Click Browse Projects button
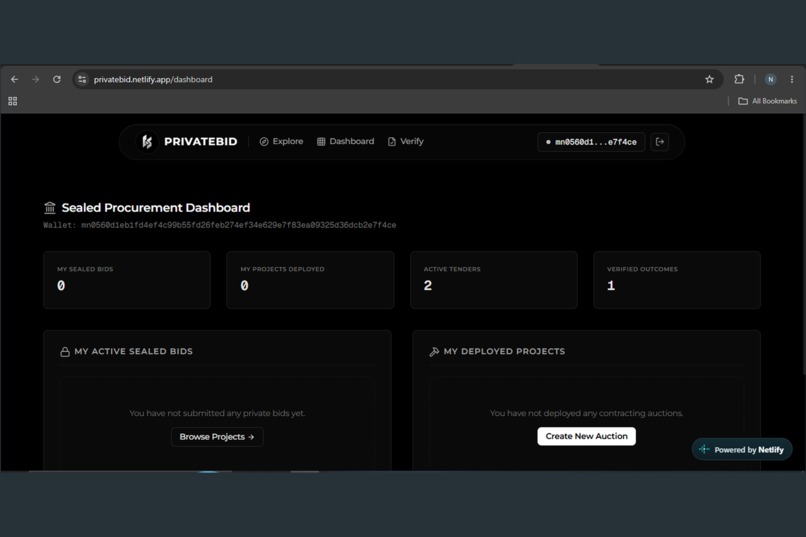Image resolution: width=806 pixels, height=537 pixels. pyautogui.click(x=217, y=437)
